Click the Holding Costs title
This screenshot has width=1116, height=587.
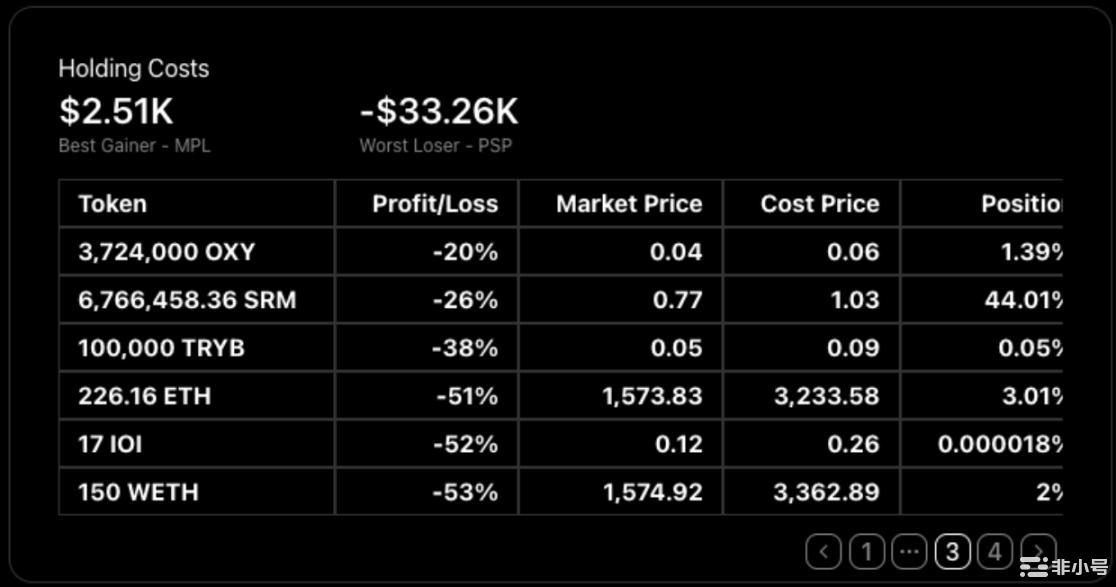pyautogui.click(x=133, y=69)
